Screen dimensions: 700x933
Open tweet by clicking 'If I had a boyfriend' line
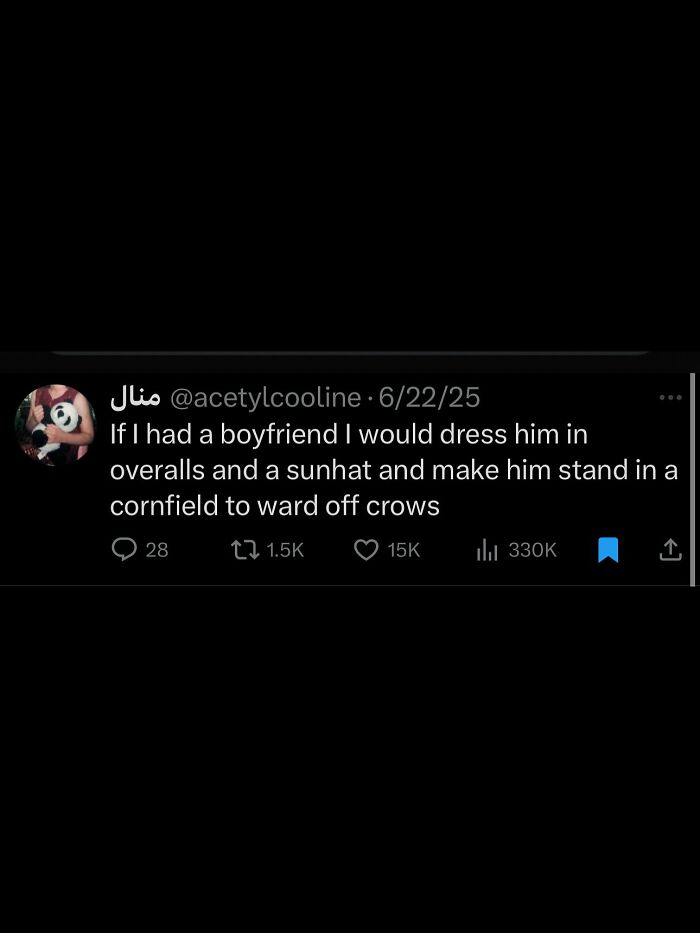click(x=349, y=434)
